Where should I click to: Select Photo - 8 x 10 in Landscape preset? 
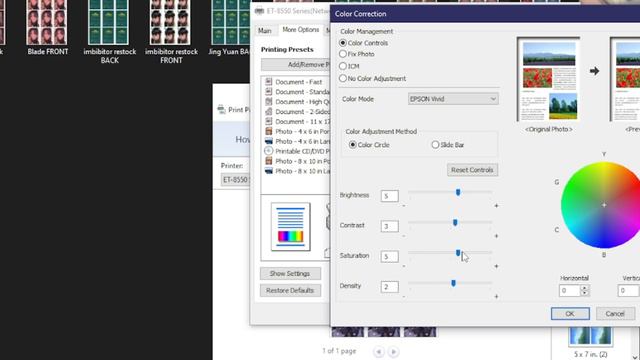pos(297,171)
